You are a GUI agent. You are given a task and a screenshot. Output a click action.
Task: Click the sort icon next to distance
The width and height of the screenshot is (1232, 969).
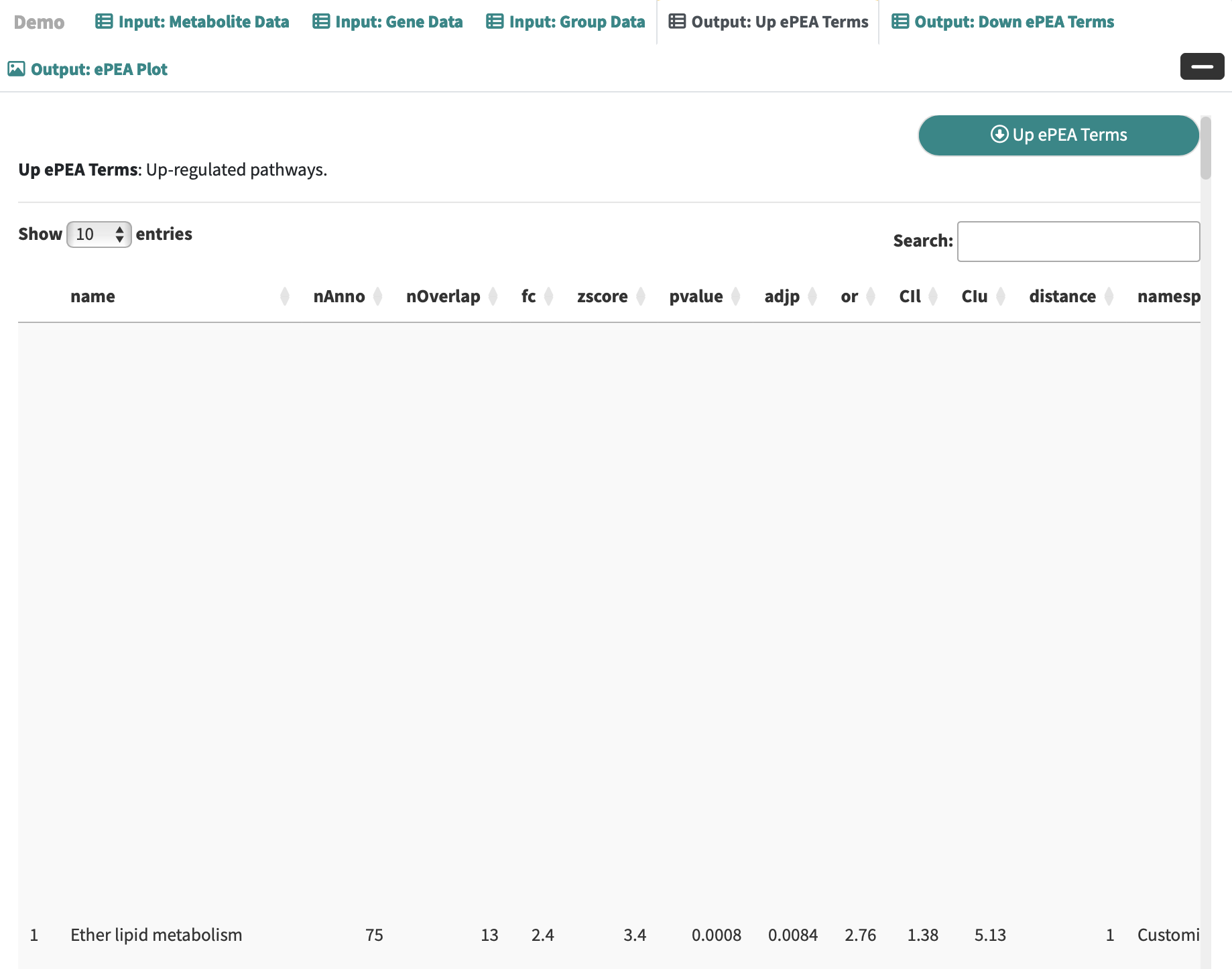pyautogui.click(x=1109, y=296)
